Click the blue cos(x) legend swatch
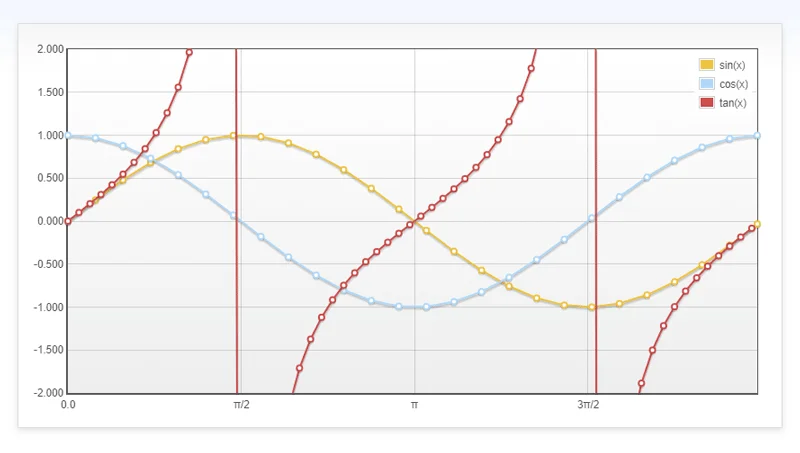 point(707,84)
